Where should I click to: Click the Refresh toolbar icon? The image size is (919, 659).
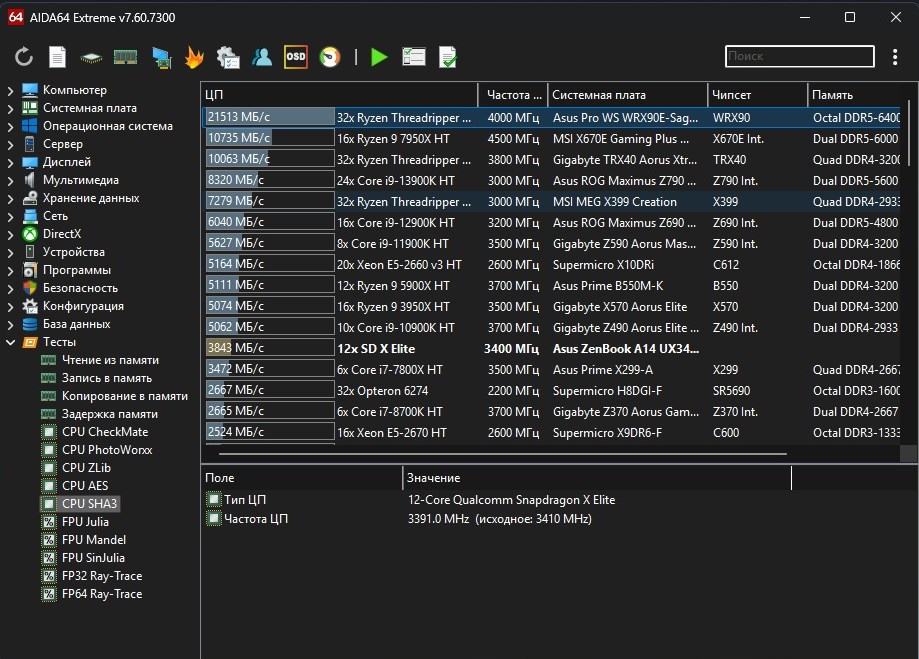tap(24, 58)
